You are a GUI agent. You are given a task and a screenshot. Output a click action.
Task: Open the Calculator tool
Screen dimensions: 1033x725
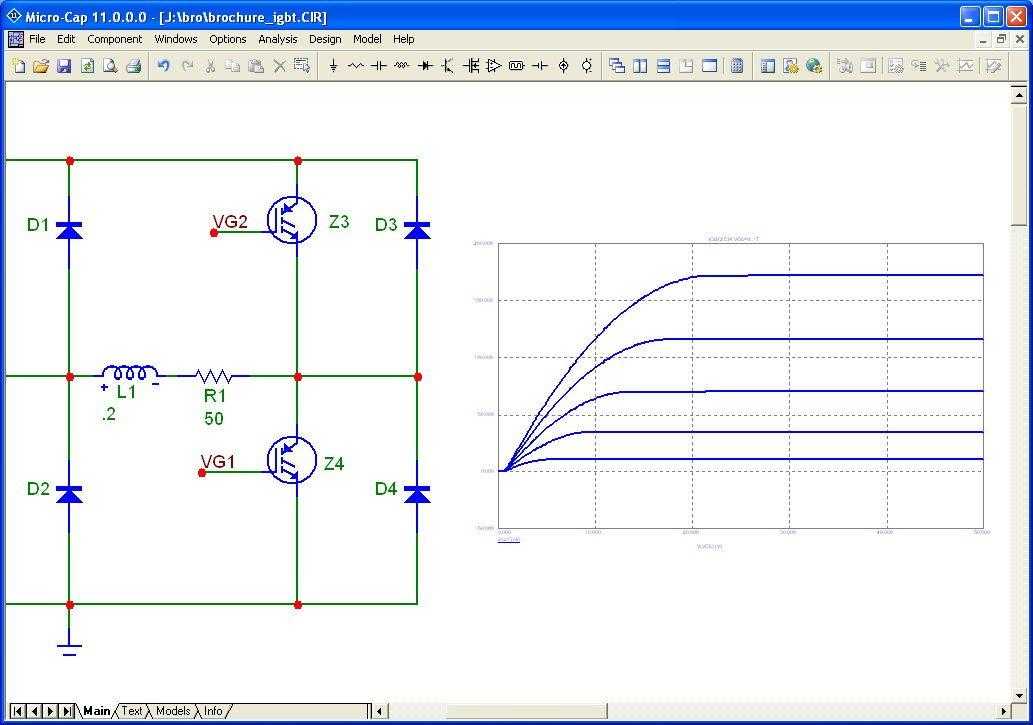pos(737,65)
